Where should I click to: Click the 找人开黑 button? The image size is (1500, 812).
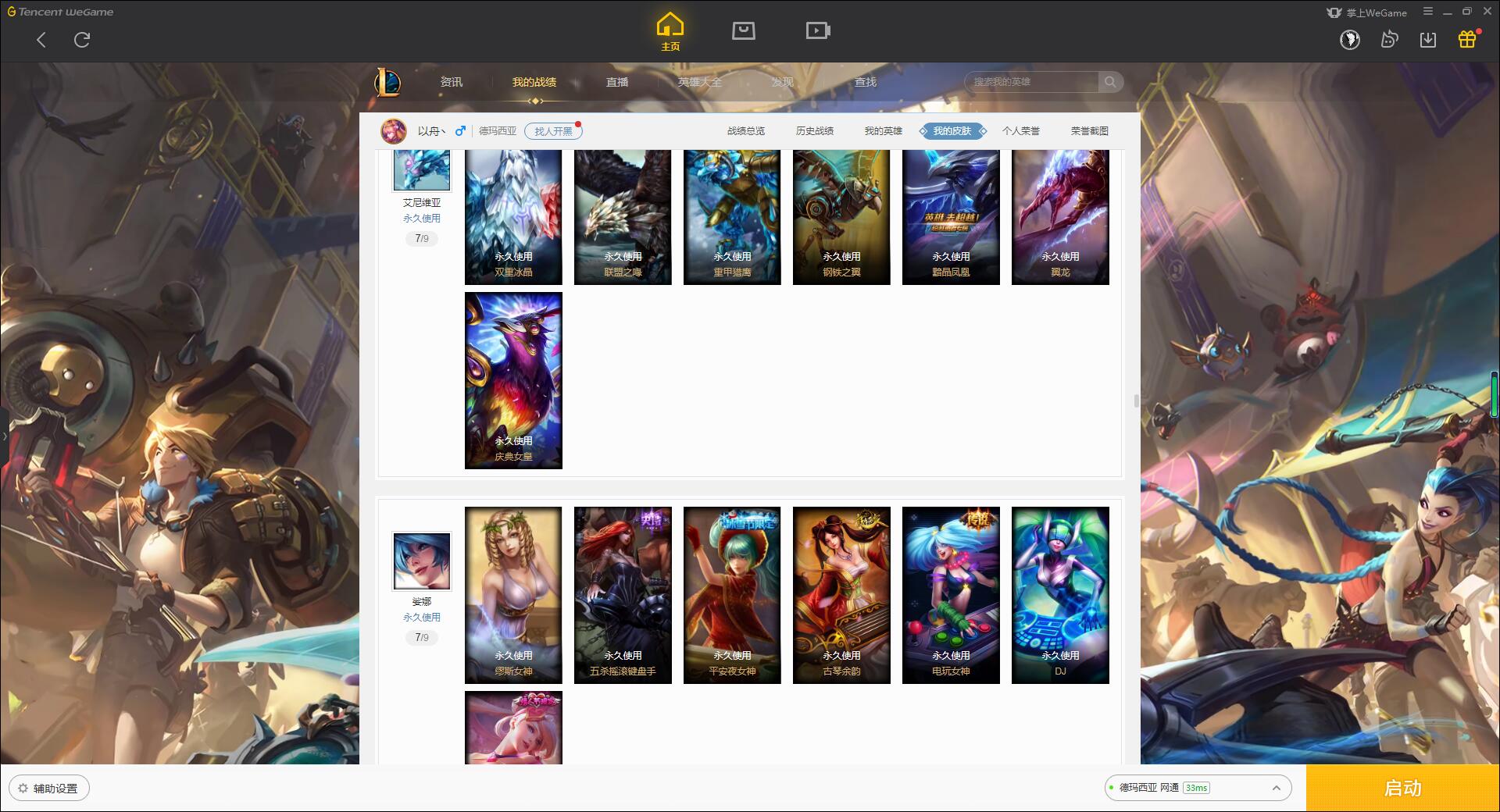coord(553,131)
